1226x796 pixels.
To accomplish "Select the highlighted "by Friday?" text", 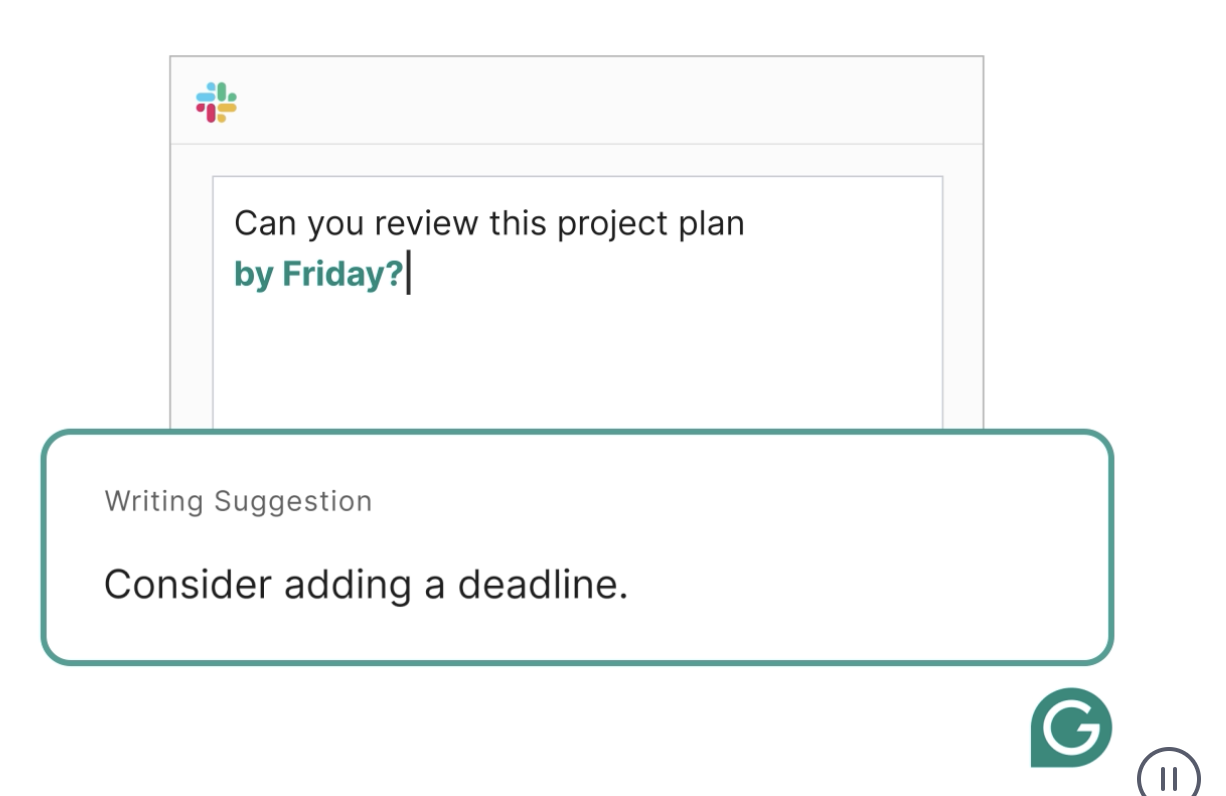I will (318, 274).
